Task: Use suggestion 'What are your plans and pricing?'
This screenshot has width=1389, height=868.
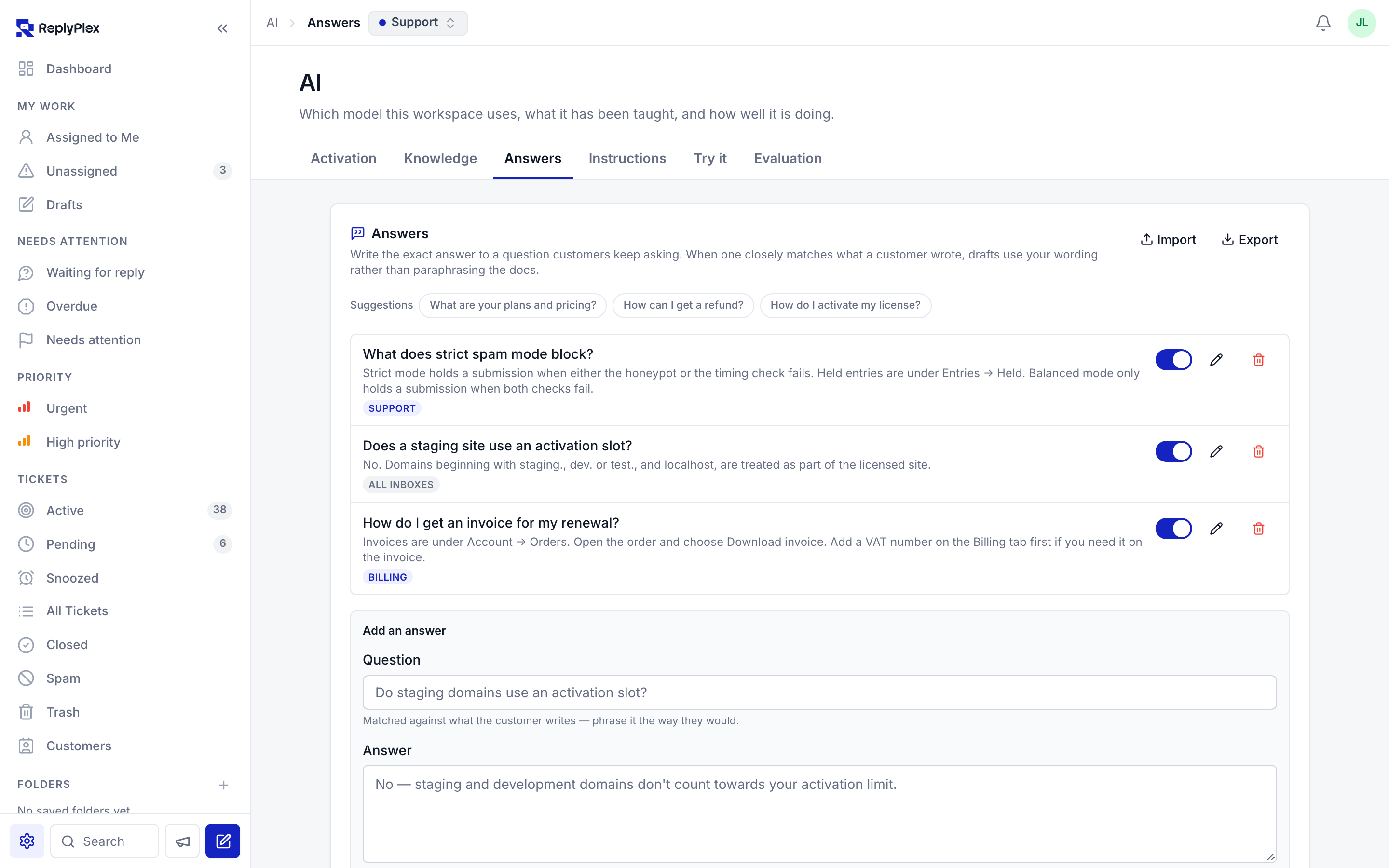Action: tap(513, 305)
